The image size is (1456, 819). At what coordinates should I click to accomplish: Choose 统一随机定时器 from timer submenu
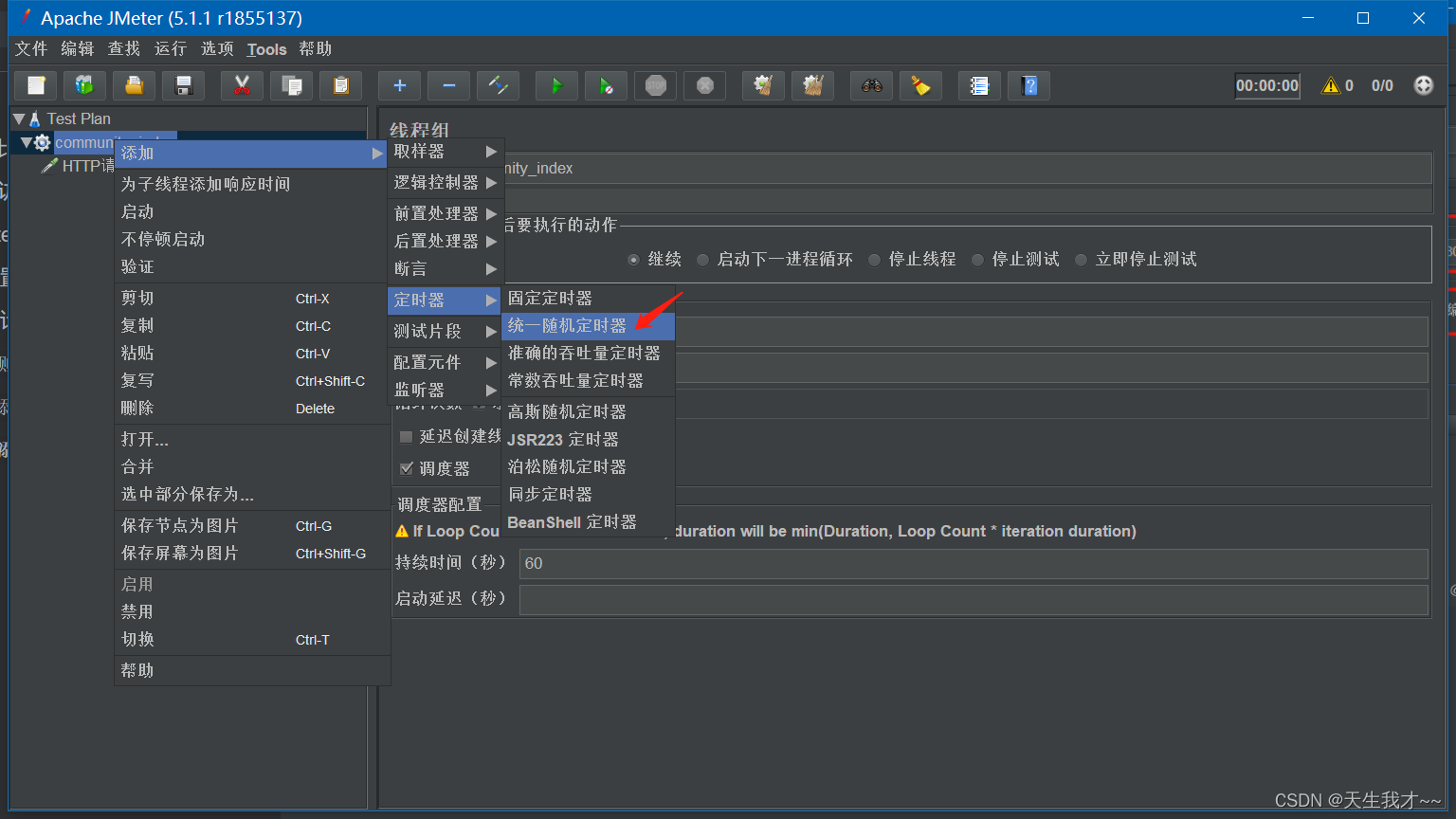[589, 326]
